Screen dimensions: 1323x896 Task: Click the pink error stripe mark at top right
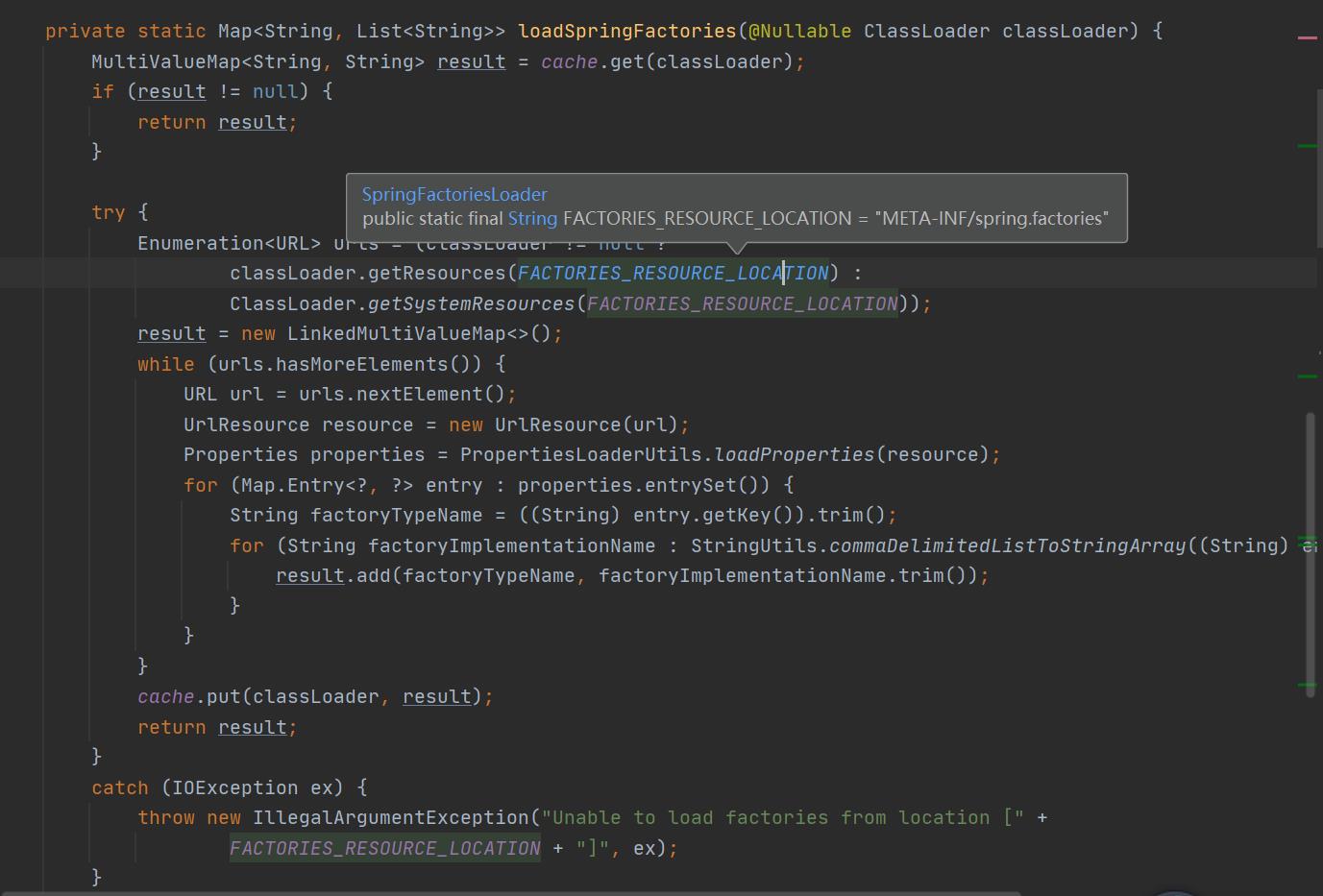pos(1308,37)
